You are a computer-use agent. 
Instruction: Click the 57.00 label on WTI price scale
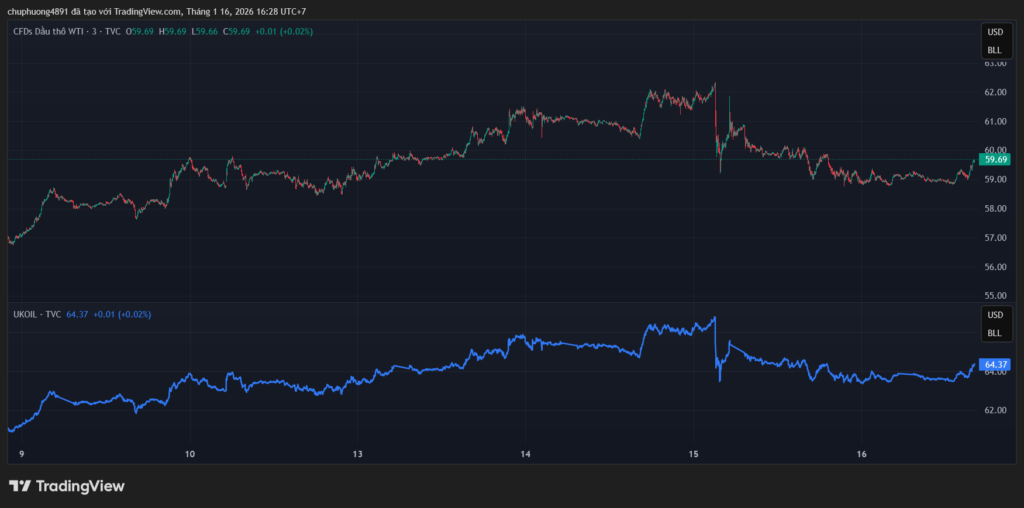point(995,238)
